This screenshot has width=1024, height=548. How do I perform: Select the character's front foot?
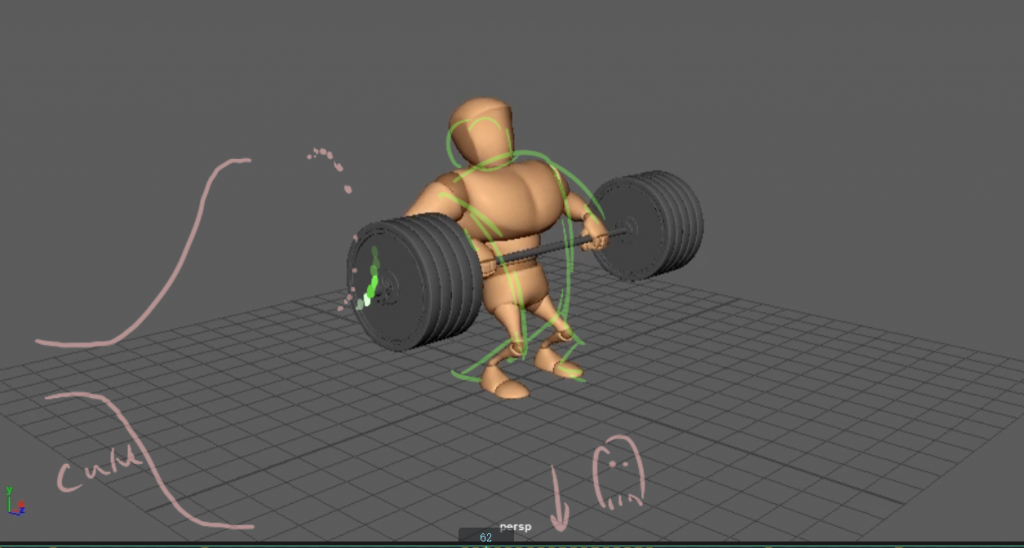[x=505, y=383]
